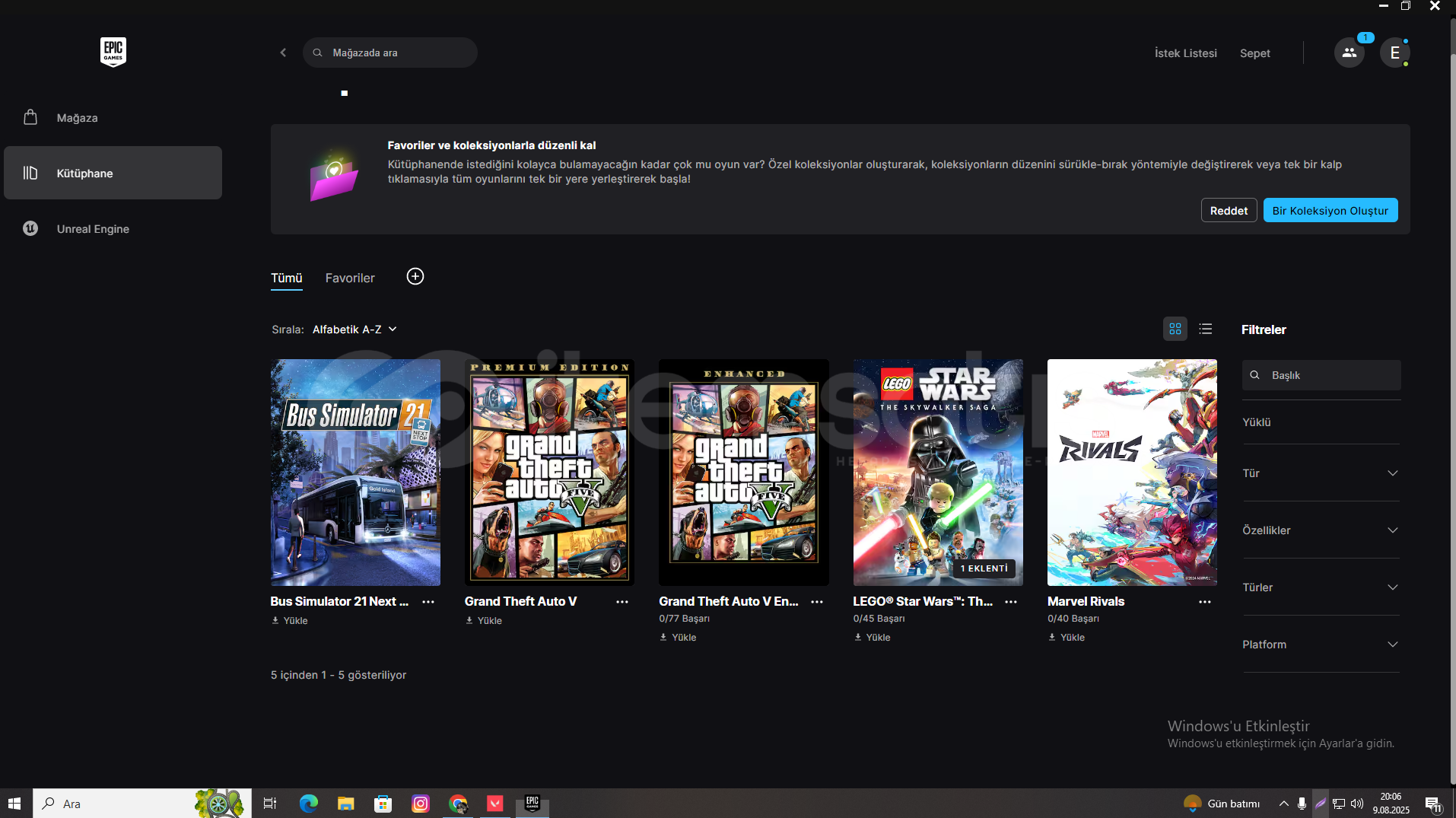Switch to the Favoriler tab
Screen dimensions: 1456x818
coord(350,279)
